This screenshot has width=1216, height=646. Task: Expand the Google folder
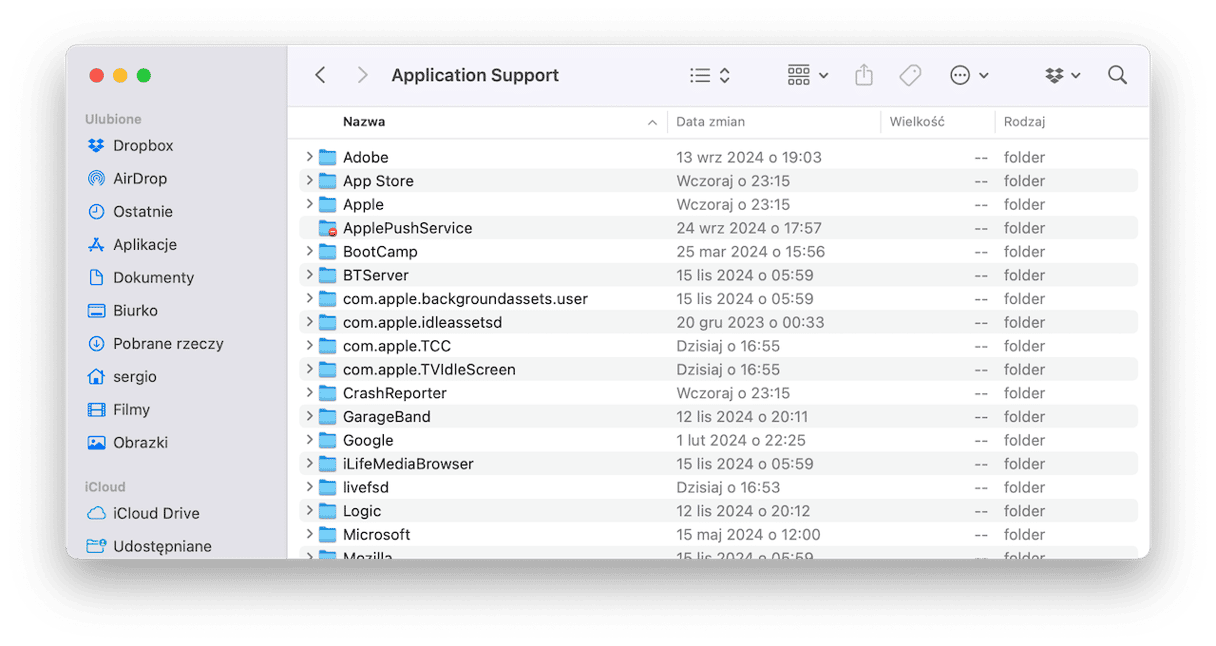309,440
